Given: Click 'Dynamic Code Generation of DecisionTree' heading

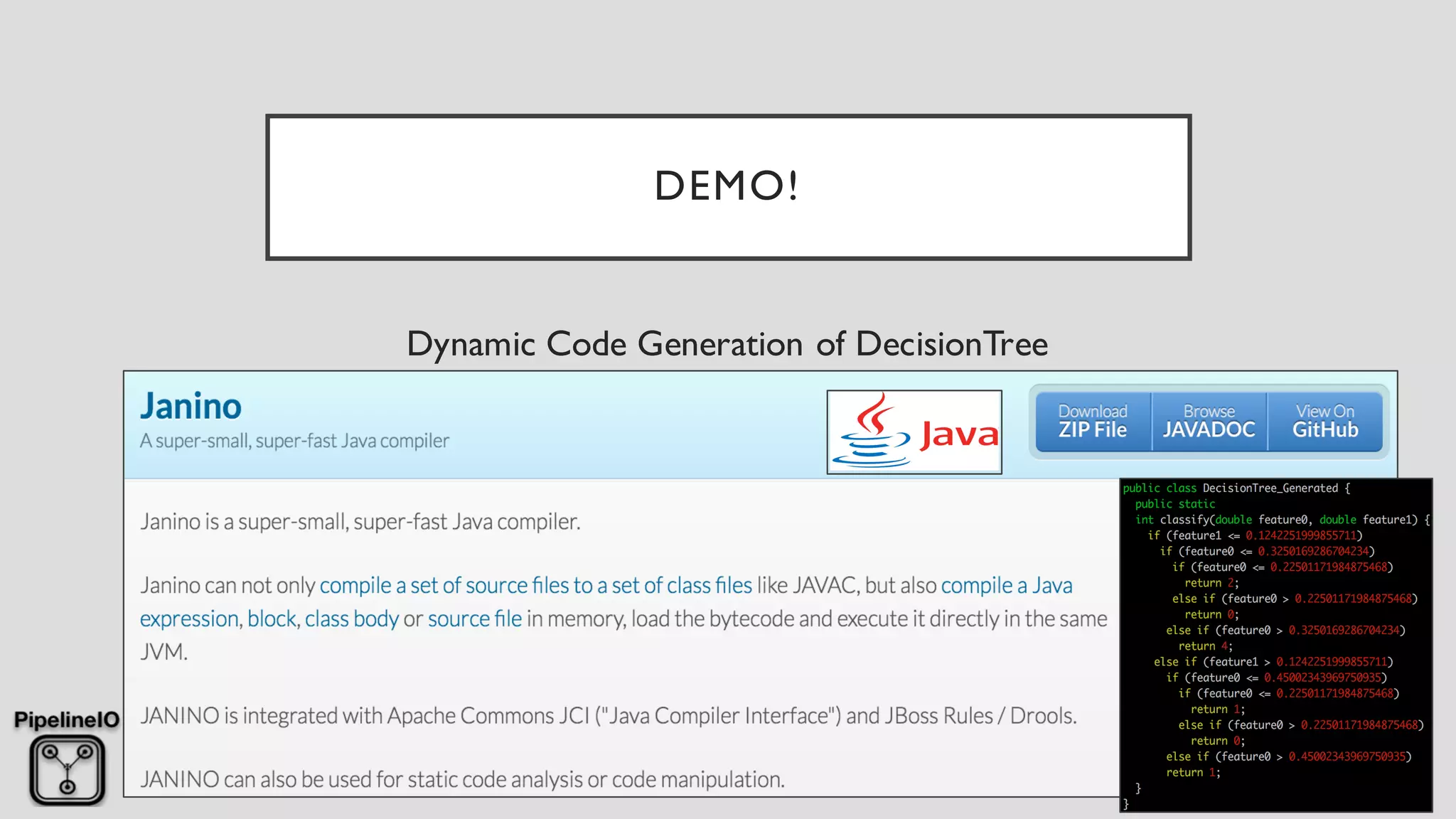Looking at the screenshot, I should pyautogui.click(x=727, y=344).
